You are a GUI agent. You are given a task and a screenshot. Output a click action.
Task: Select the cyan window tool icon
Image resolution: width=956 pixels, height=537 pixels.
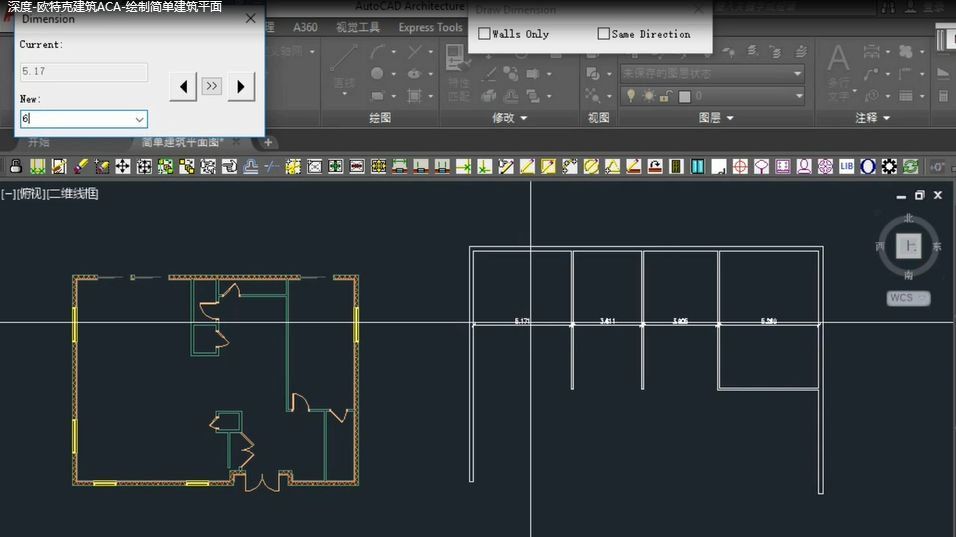tap(697, 166)
